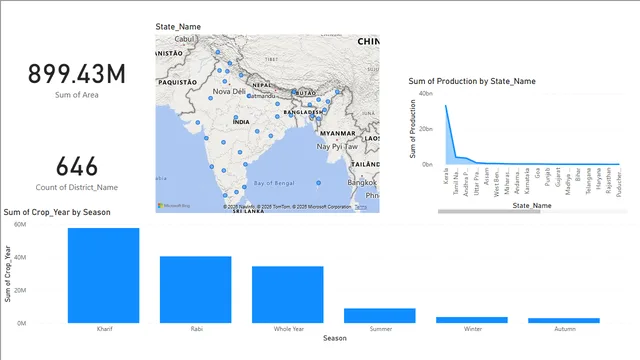Click the Sum of Crop_Year by Season title

pos(57,212)
